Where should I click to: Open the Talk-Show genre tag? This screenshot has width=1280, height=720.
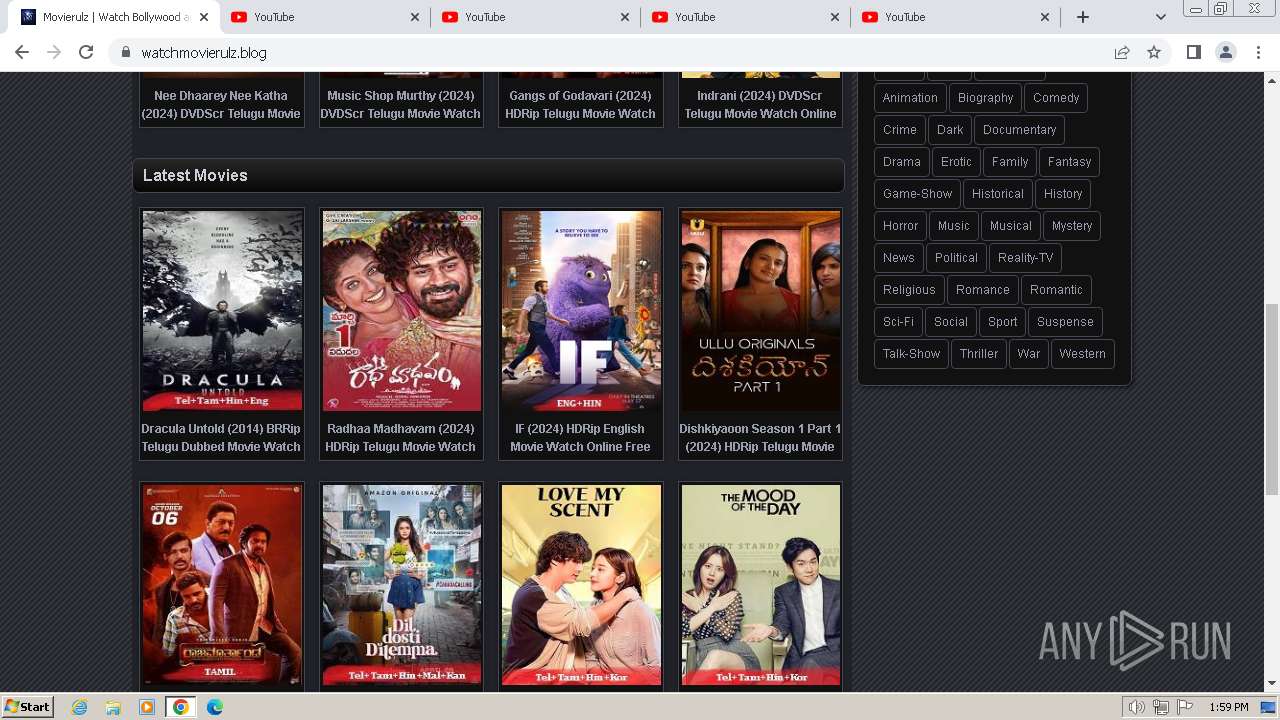click(911, 354)
